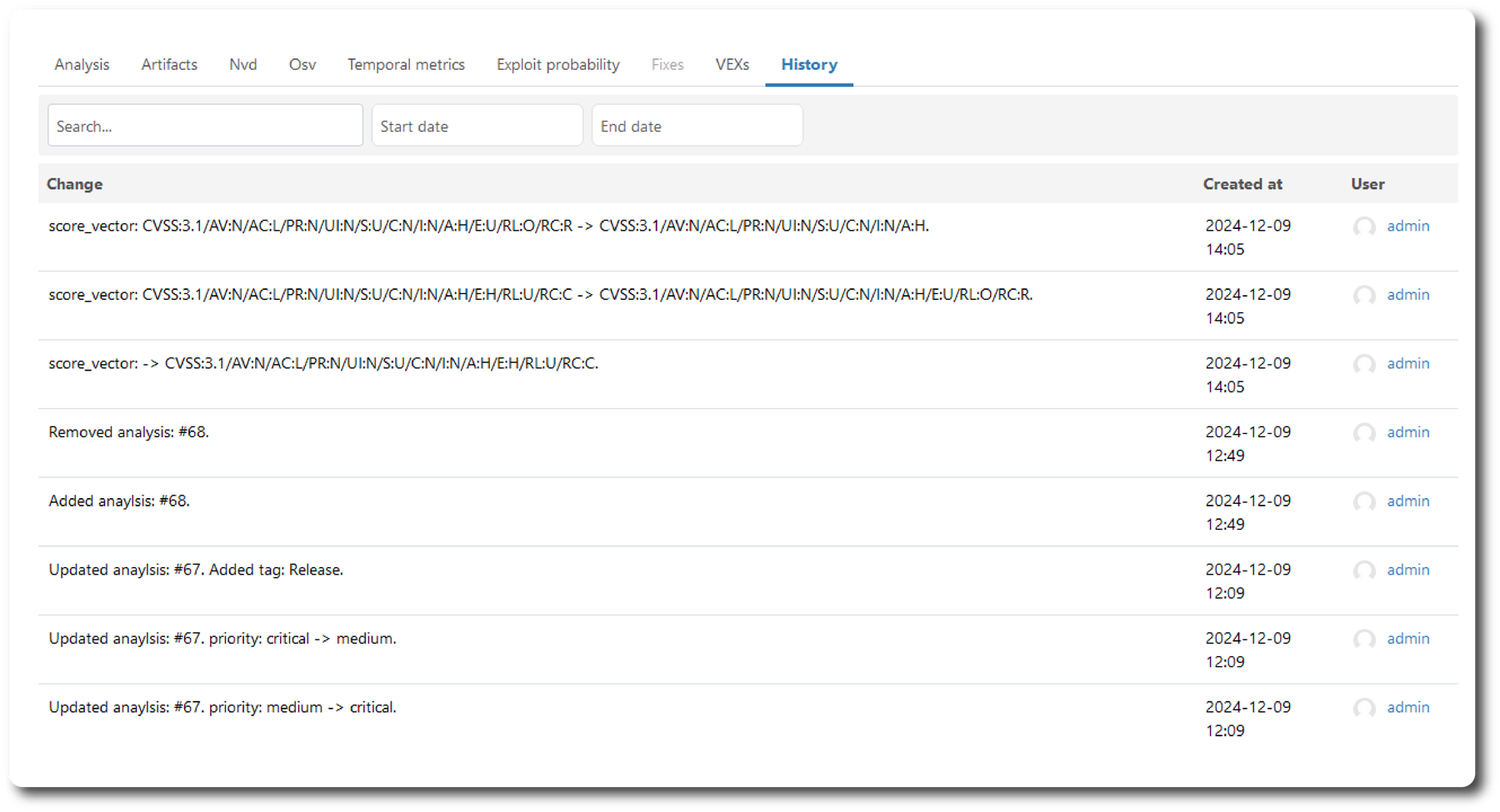Switch to the Analysis tab
Viewport: 1500px width, 812px height.
point(82,65)
